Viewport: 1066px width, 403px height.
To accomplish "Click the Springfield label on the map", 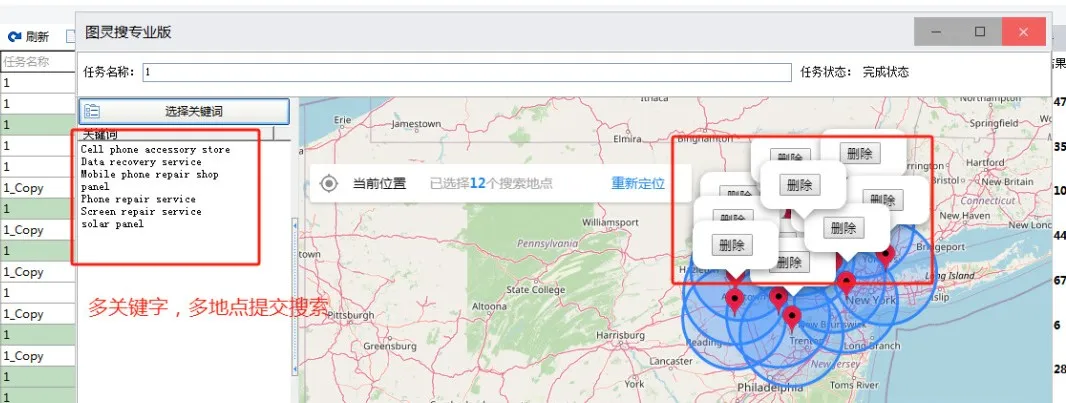I will coord(993,123).
